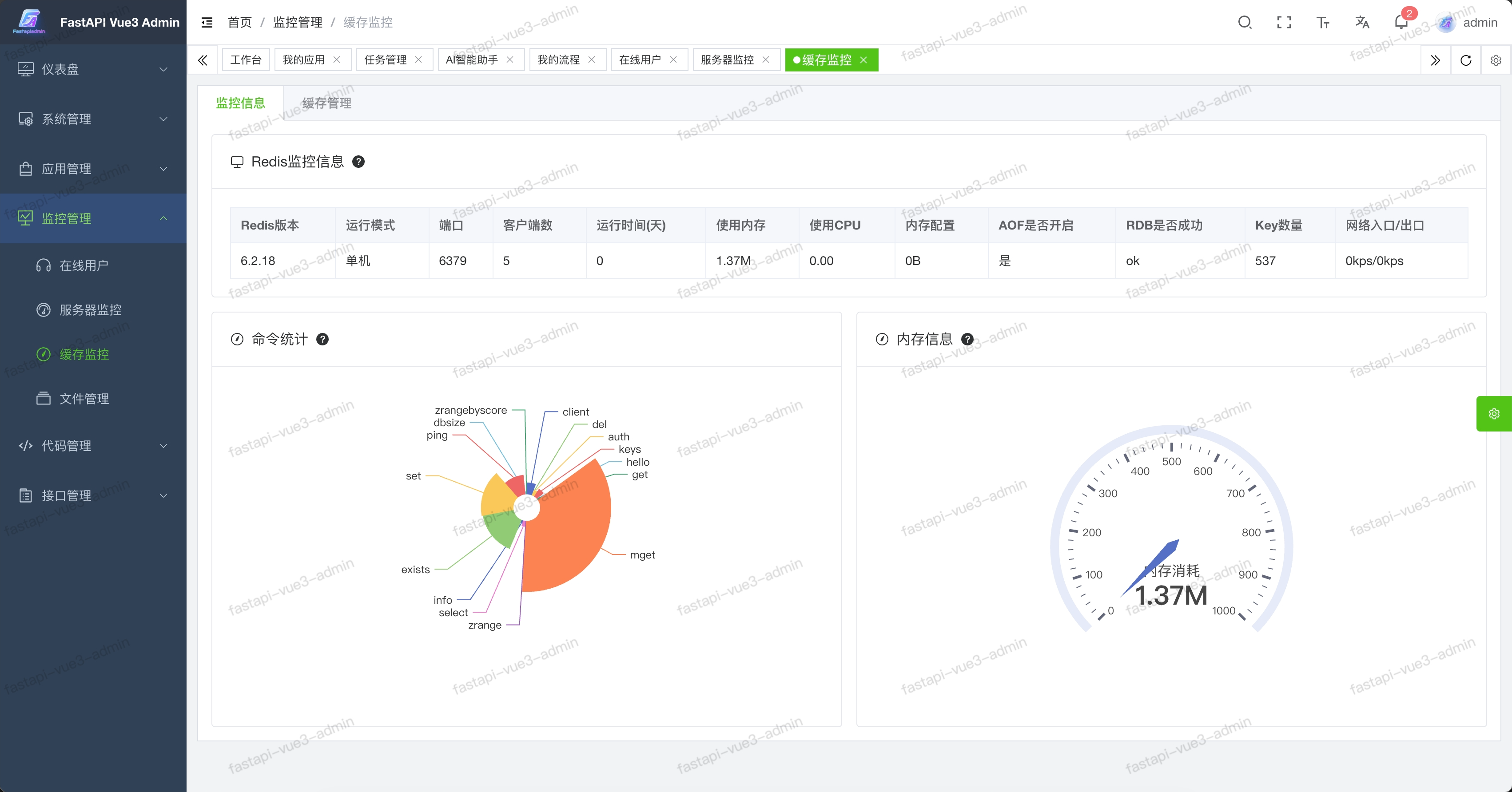This screenshot has width=1512, height=792.
Task: Switch interface language
Action: pos(1362,22)
